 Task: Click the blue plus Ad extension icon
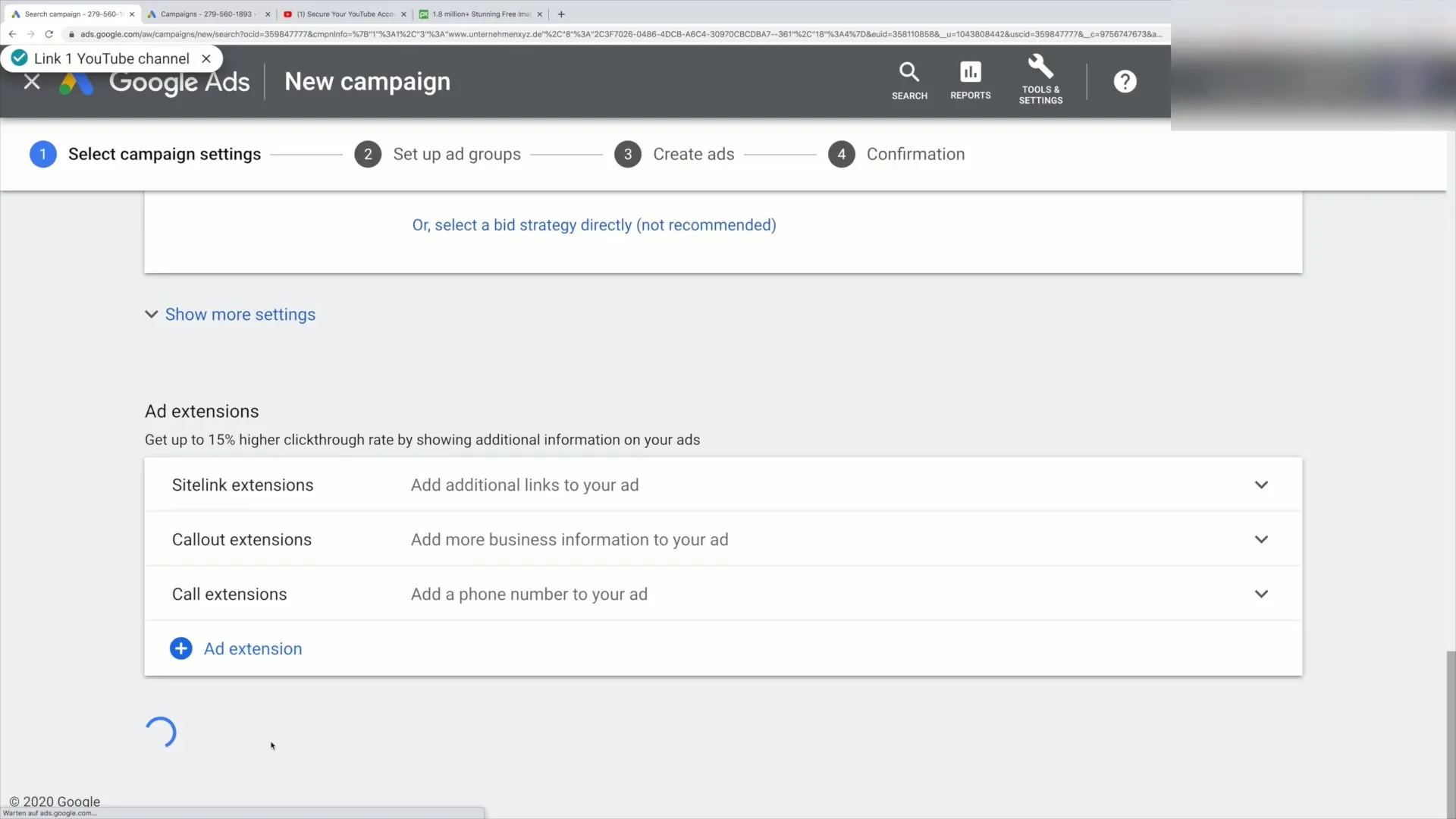(181, 648)
